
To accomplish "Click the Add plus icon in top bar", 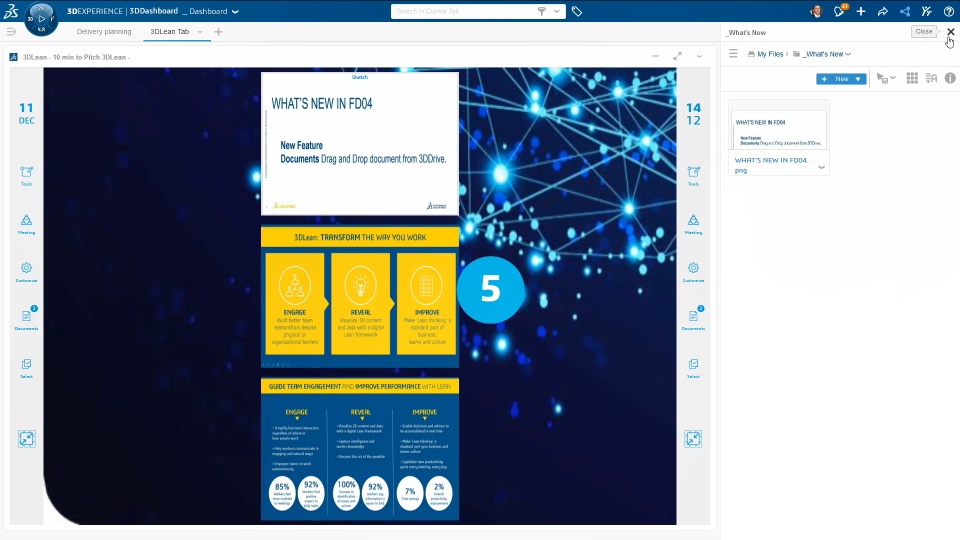I will click(861, 11).
